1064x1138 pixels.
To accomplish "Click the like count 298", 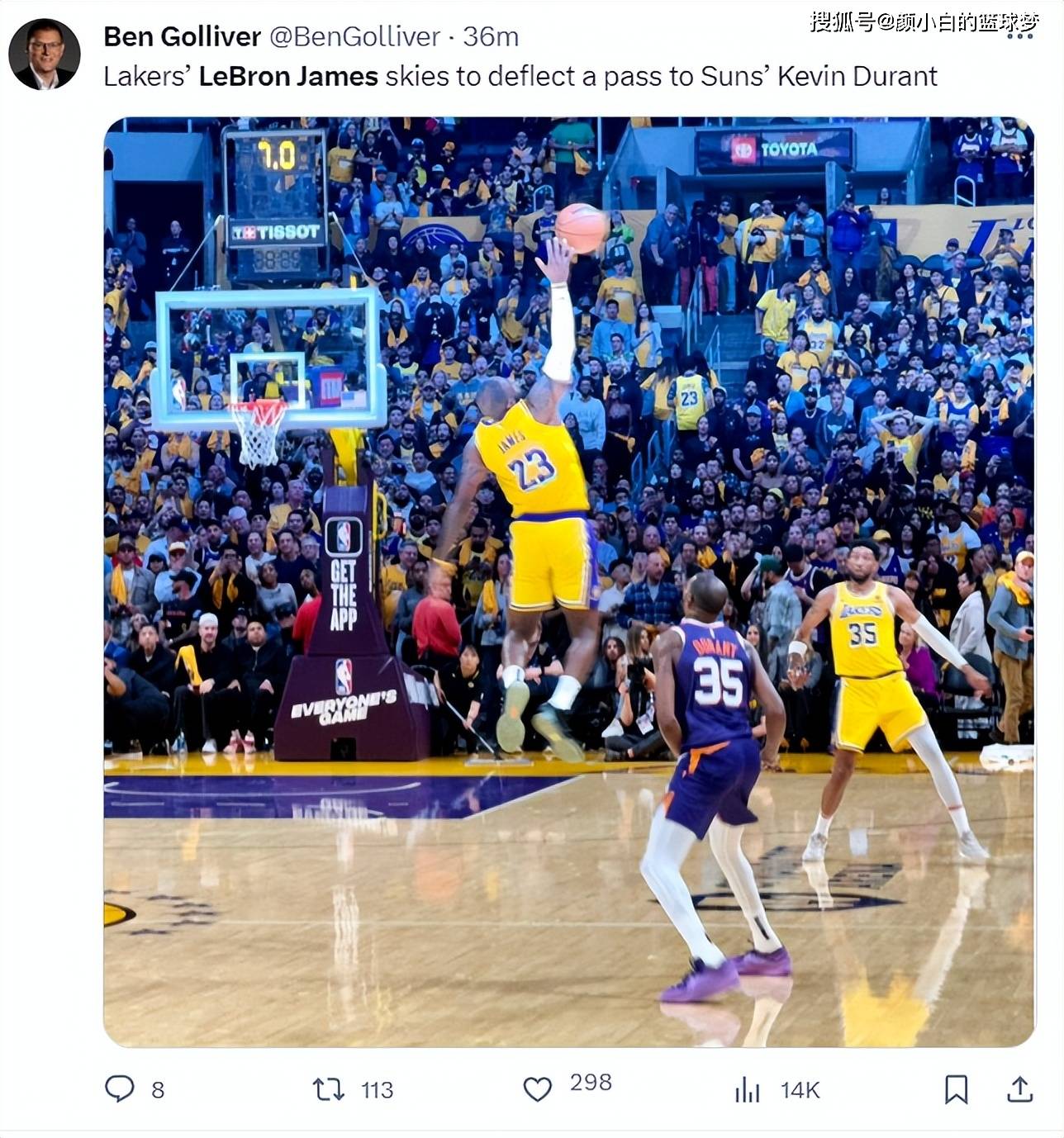I will pos(591,1083).
